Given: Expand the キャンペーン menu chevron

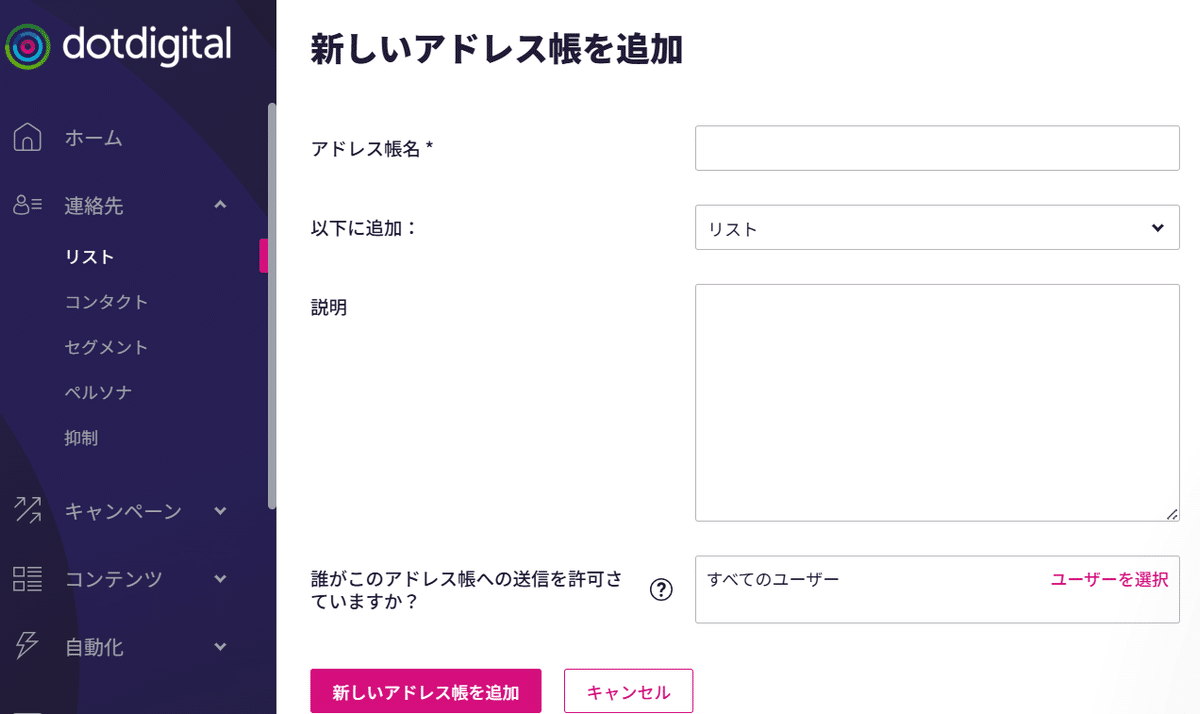Looking at the screenshot, I should (x=219, y=510).
